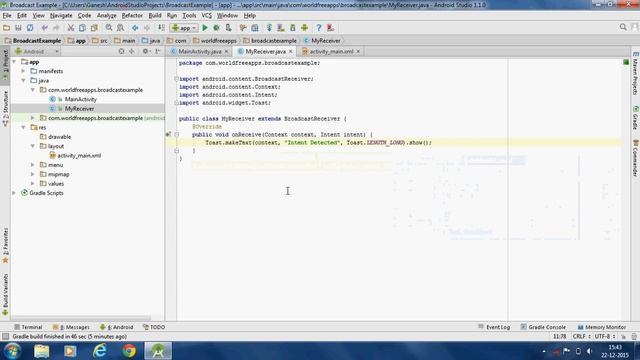This screenshot has width=640, height=360.
Task: Switch to the activity_main.xml tab
Action: (331, 51)
